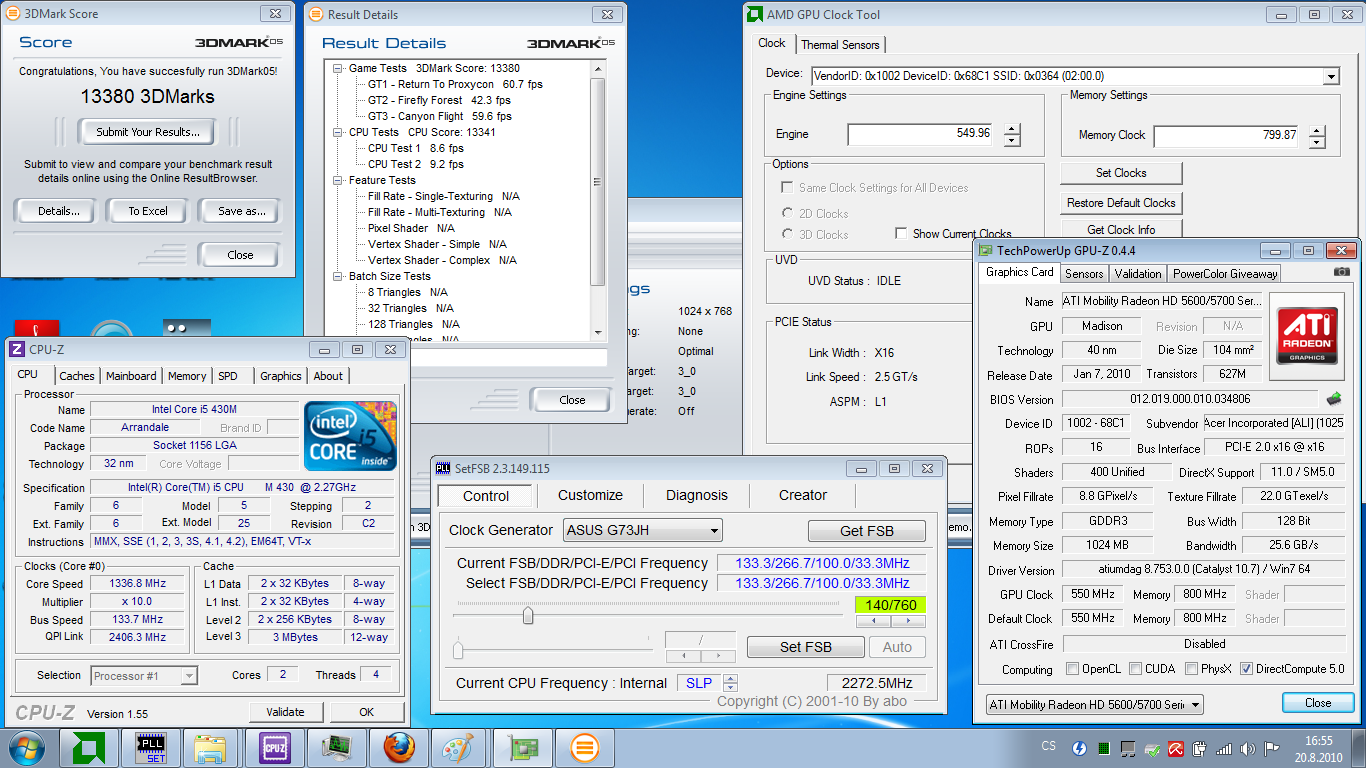Click the Memory Clock value field
Screen dimensions: 1366x768
click(x=1228, y=135)
